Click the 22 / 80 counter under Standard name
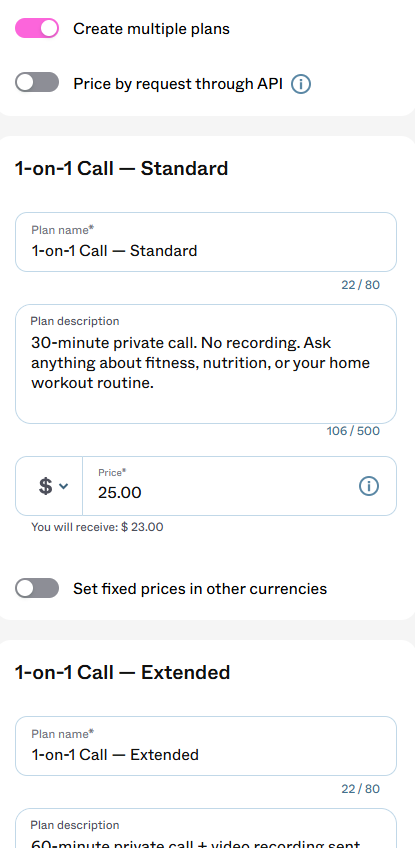Image resolution: width=415 pixels, height=848 pixels. [361, 284]
